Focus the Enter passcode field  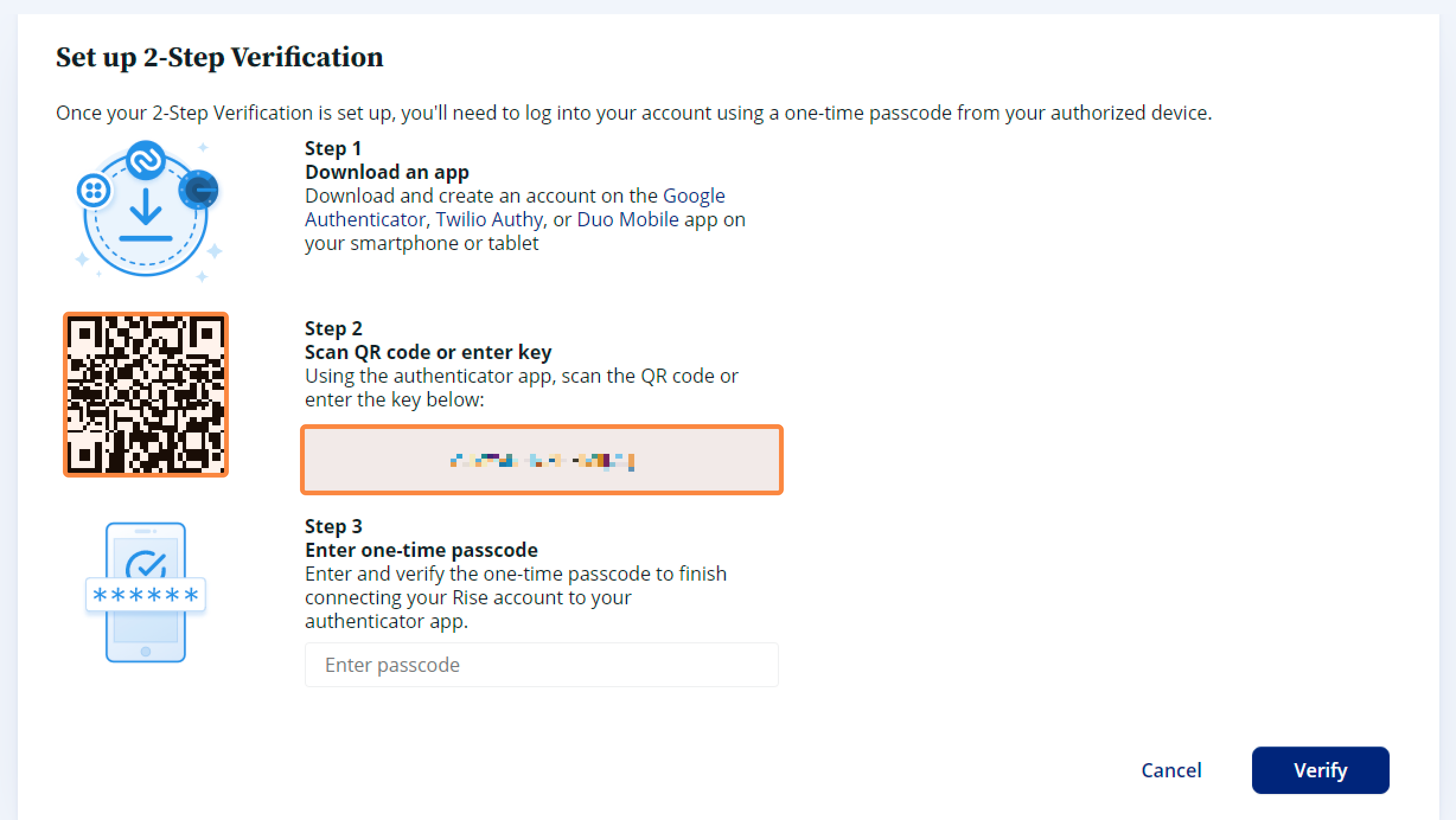pos(542,665)
